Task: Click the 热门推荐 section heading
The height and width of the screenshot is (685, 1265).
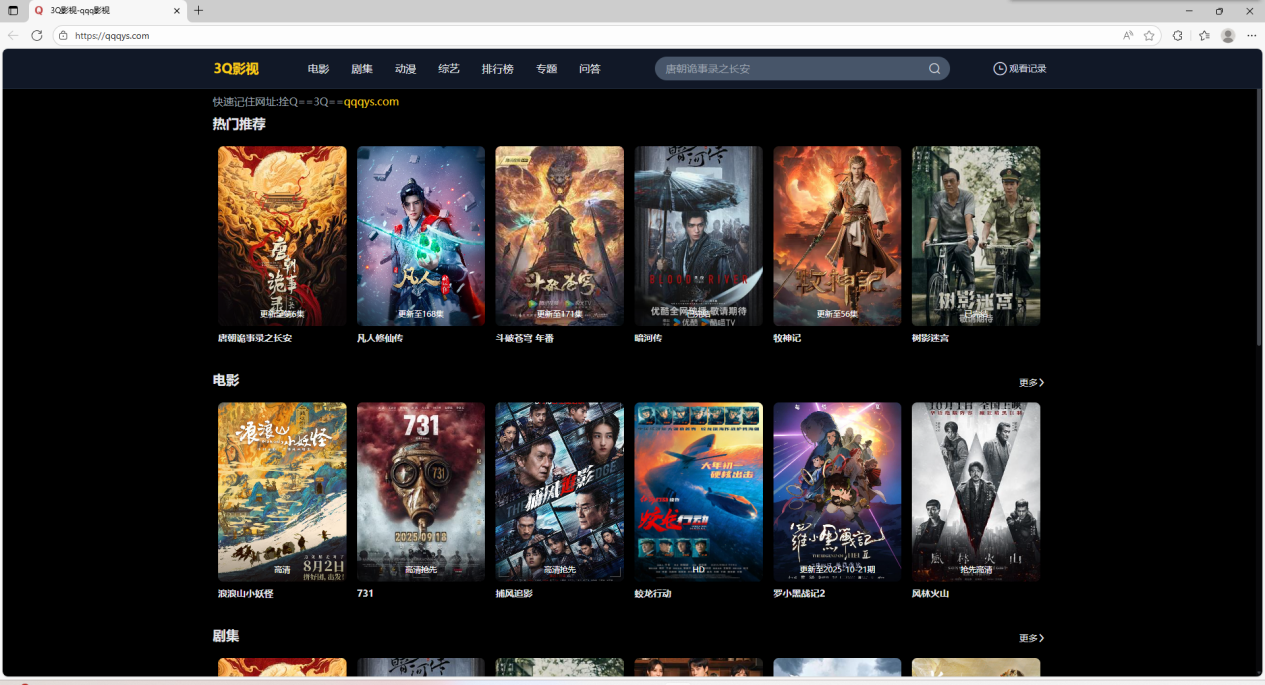Action: click(239, 124)
